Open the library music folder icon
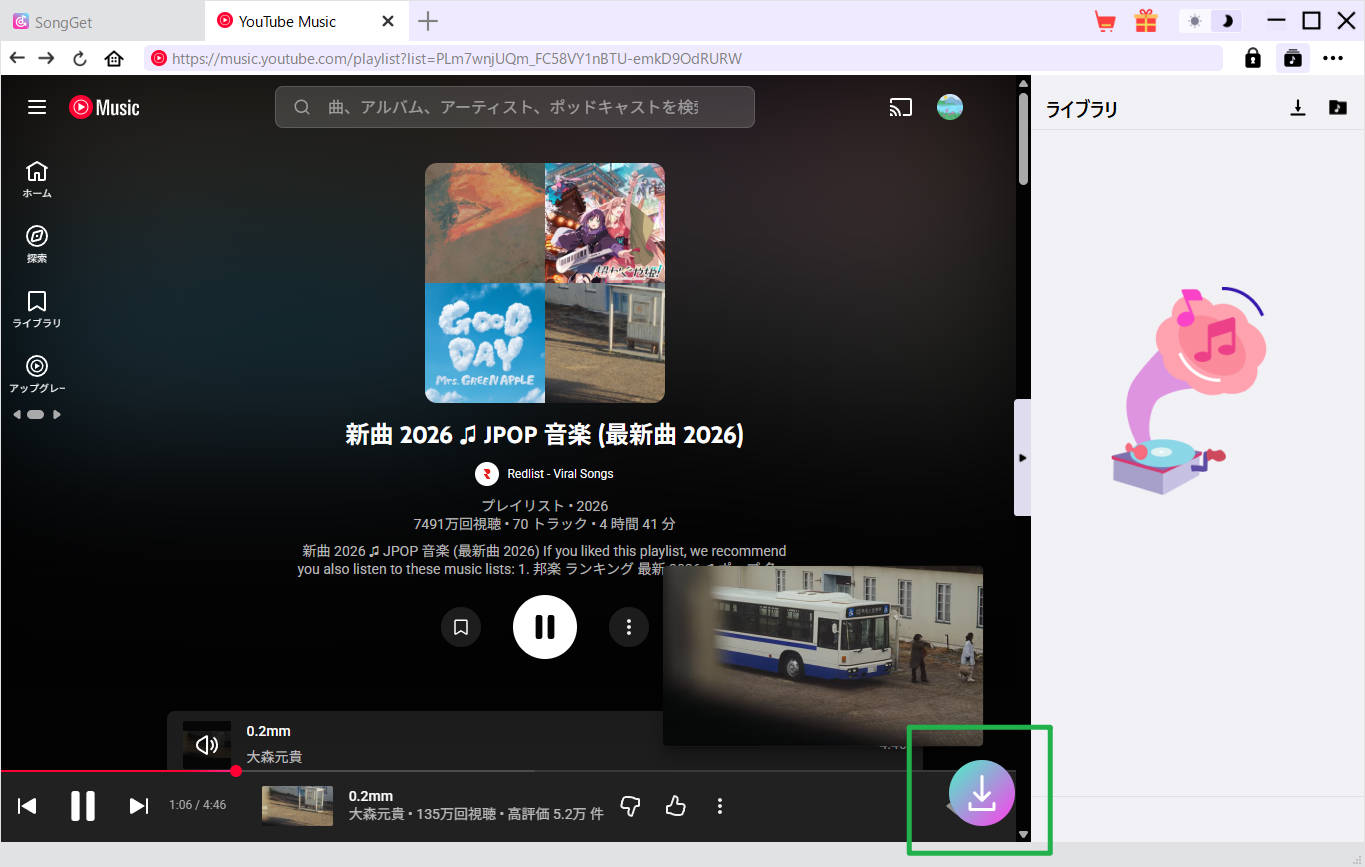The height and width of the screenshot is (867, 1365). click(x=1338, y=108)
